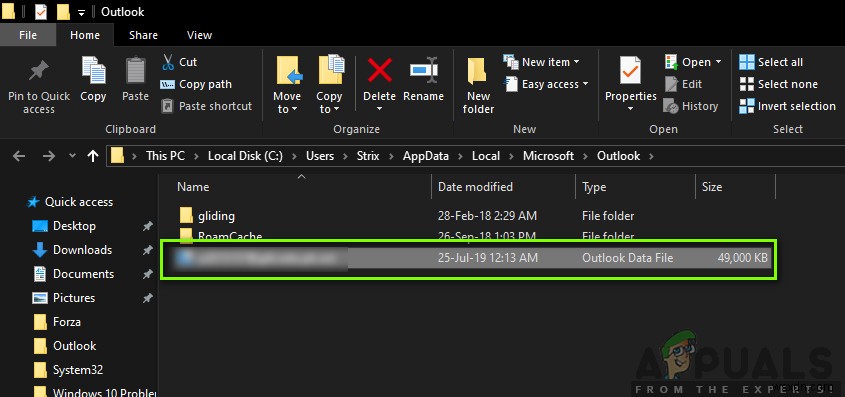Click the Forward navigation arrow
Screen dimensions: 845x397
point(49,156)
